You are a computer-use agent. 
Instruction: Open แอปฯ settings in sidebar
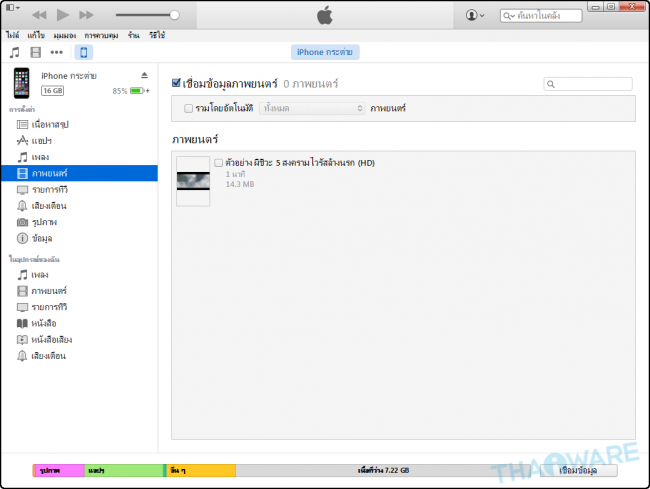click(79, 141)
